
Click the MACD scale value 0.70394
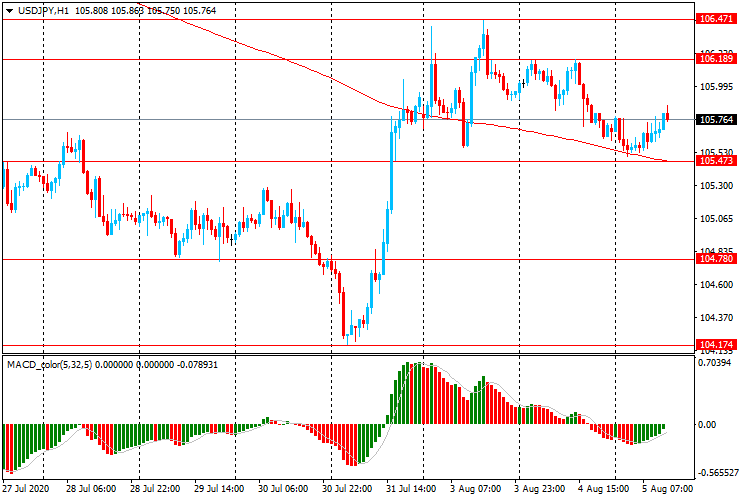pos(714,363)
